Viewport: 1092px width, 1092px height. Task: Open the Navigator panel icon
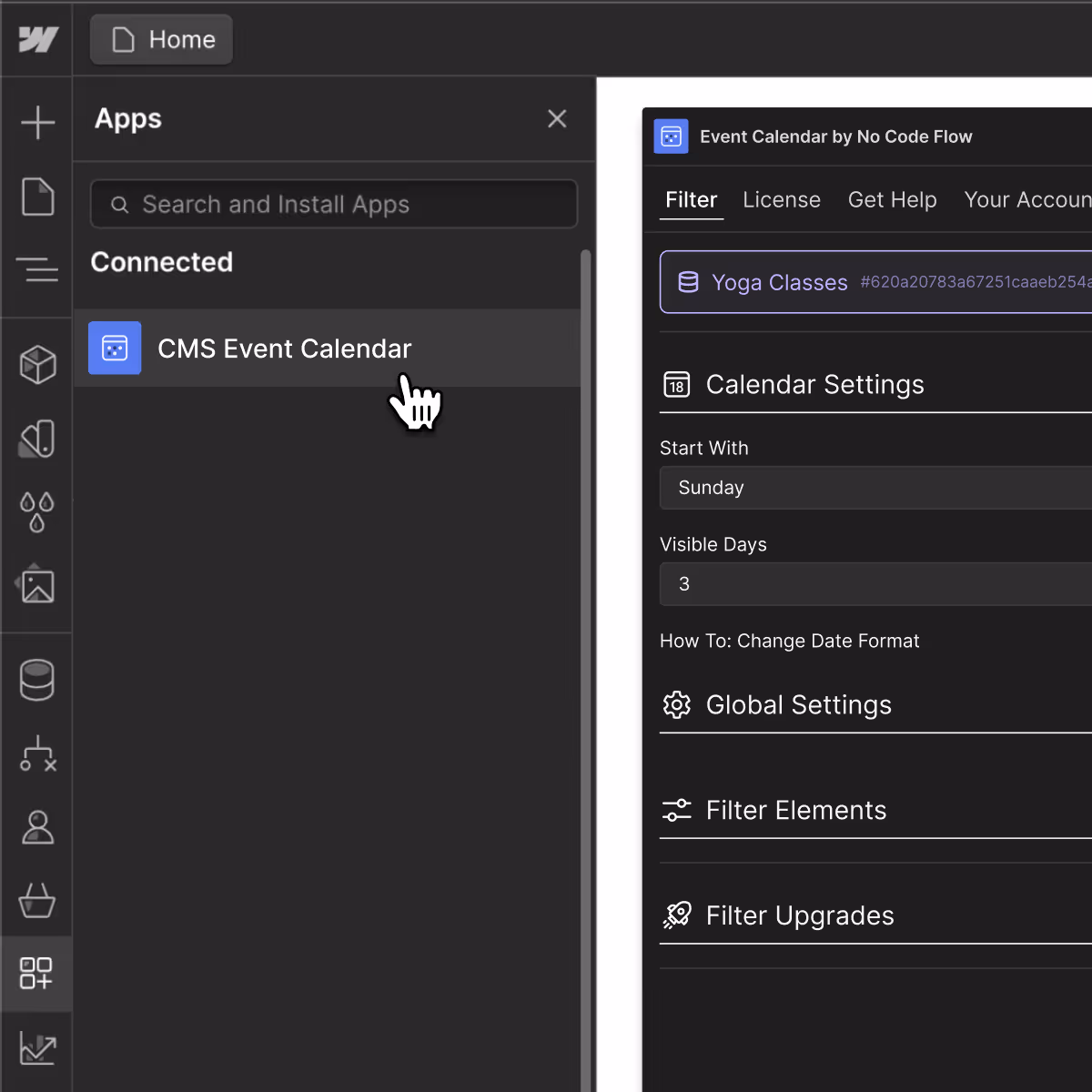(37, 269)
